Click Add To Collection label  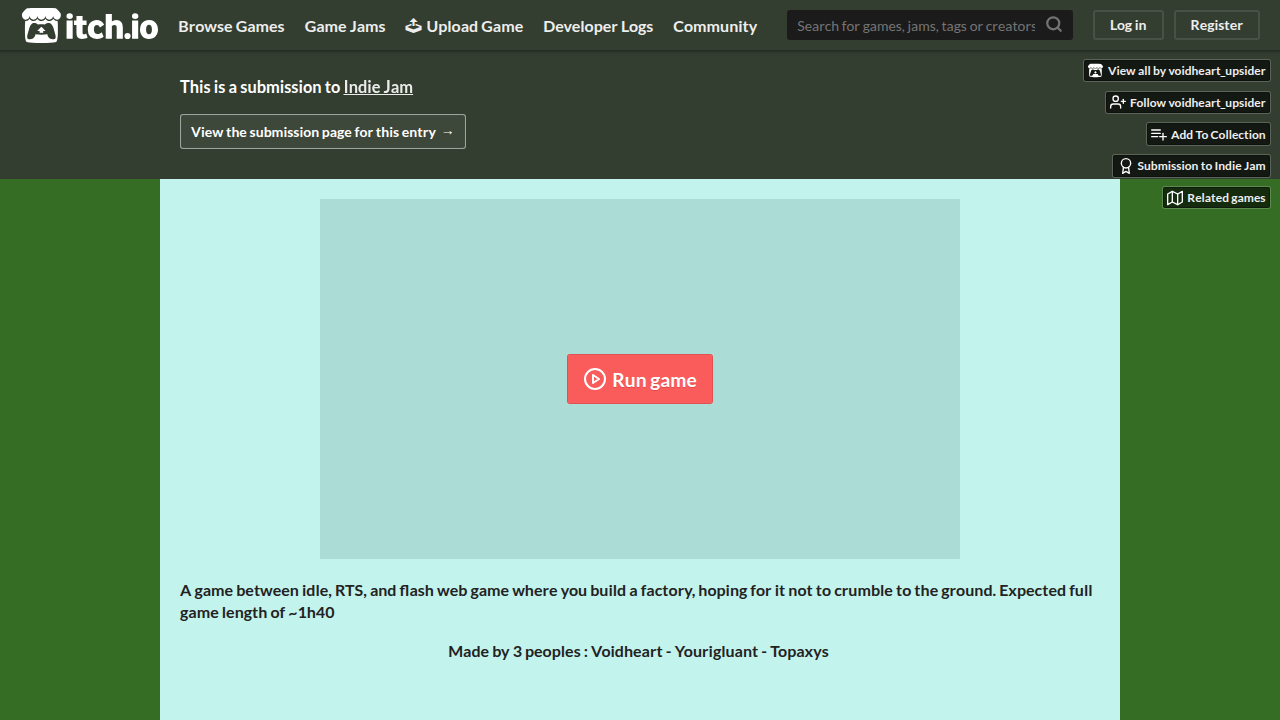(x=1218, y=135)
